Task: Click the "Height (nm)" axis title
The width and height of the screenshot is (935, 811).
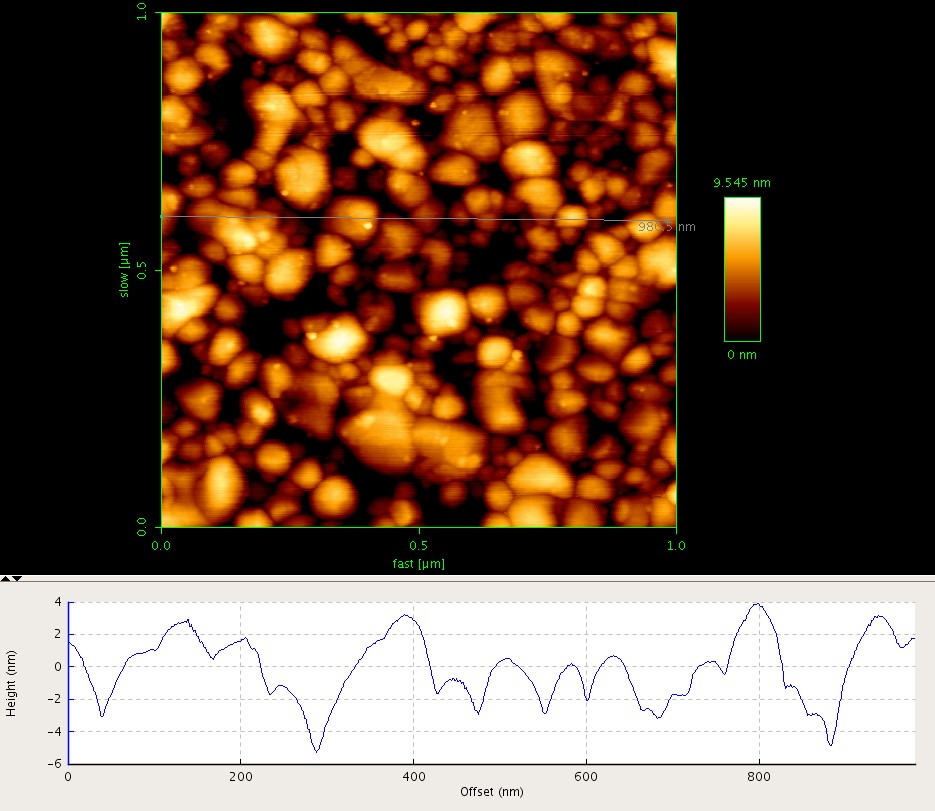Action: [12, 681]
